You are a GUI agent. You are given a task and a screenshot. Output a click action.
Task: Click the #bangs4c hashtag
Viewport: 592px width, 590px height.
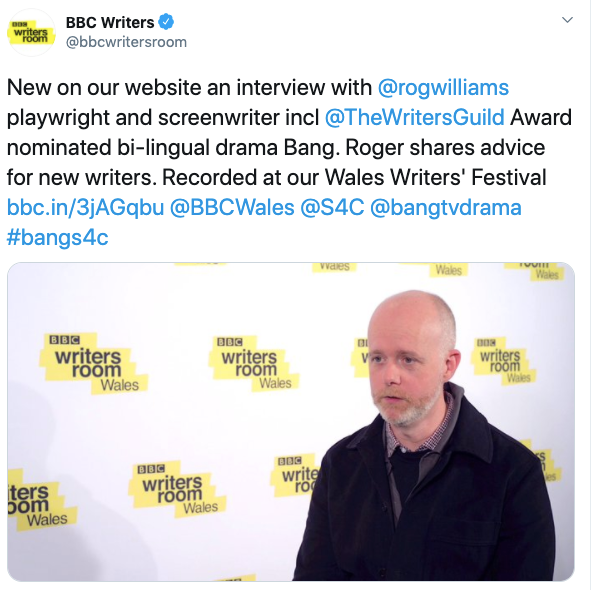(57, 238)
